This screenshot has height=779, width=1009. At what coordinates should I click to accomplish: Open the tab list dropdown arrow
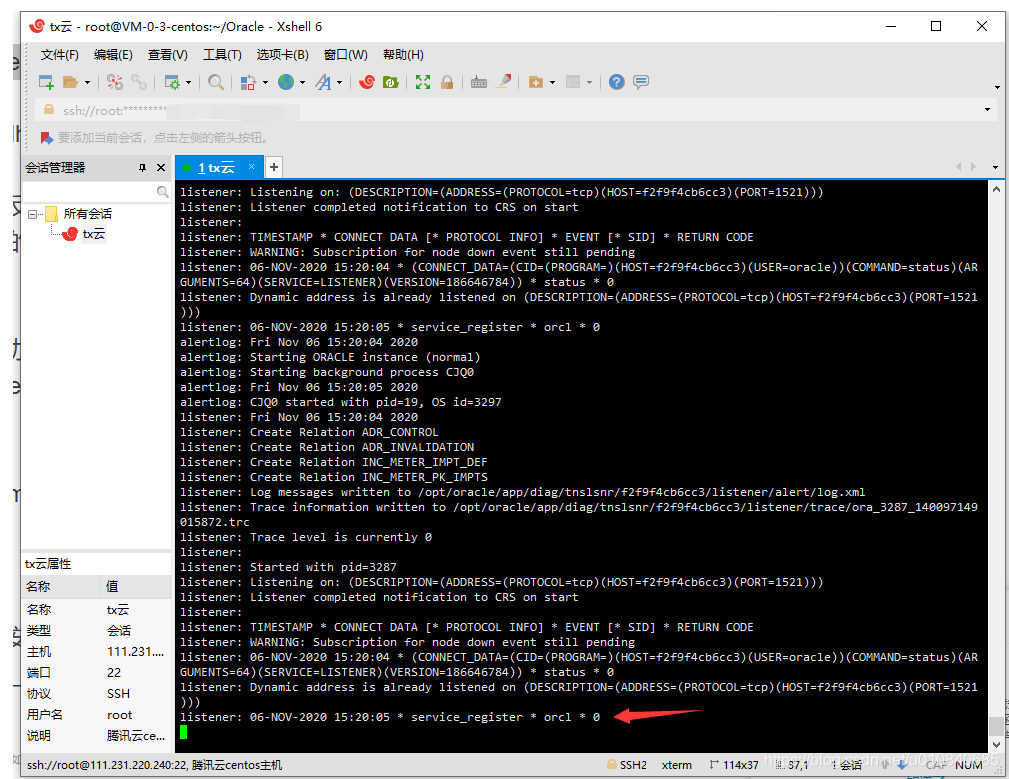tap(995, 167)
